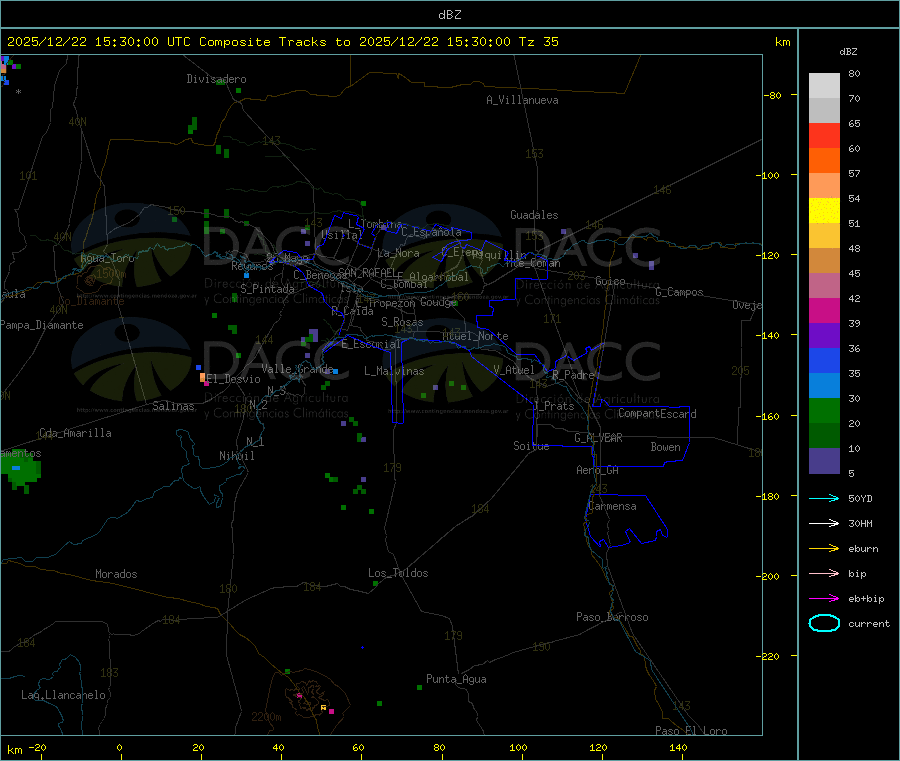
Task: Click the L_Malvinas place label
Action: click(x=394, y=371)
